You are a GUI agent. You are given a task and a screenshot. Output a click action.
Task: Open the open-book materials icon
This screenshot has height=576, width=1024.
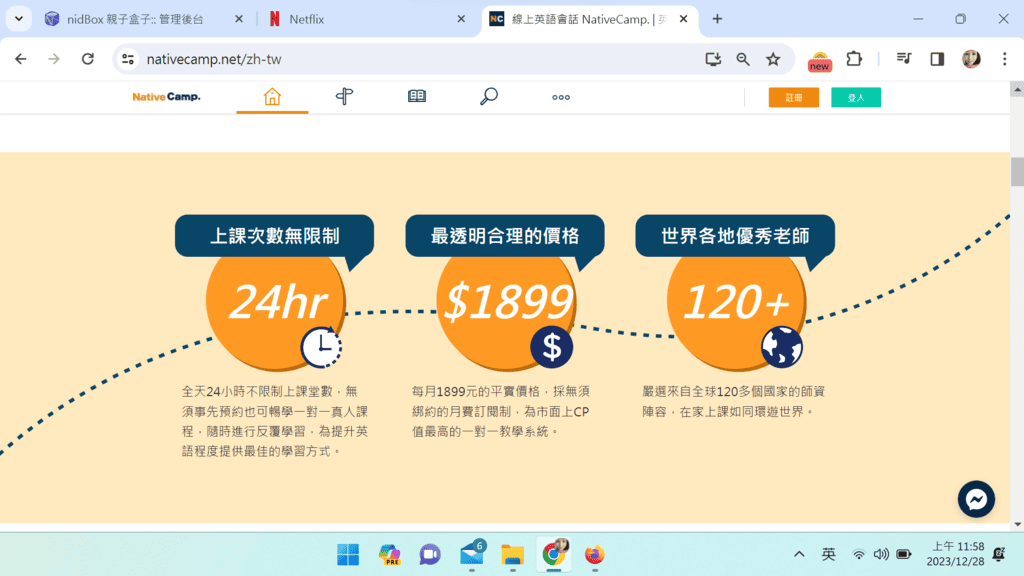(417, 97)
